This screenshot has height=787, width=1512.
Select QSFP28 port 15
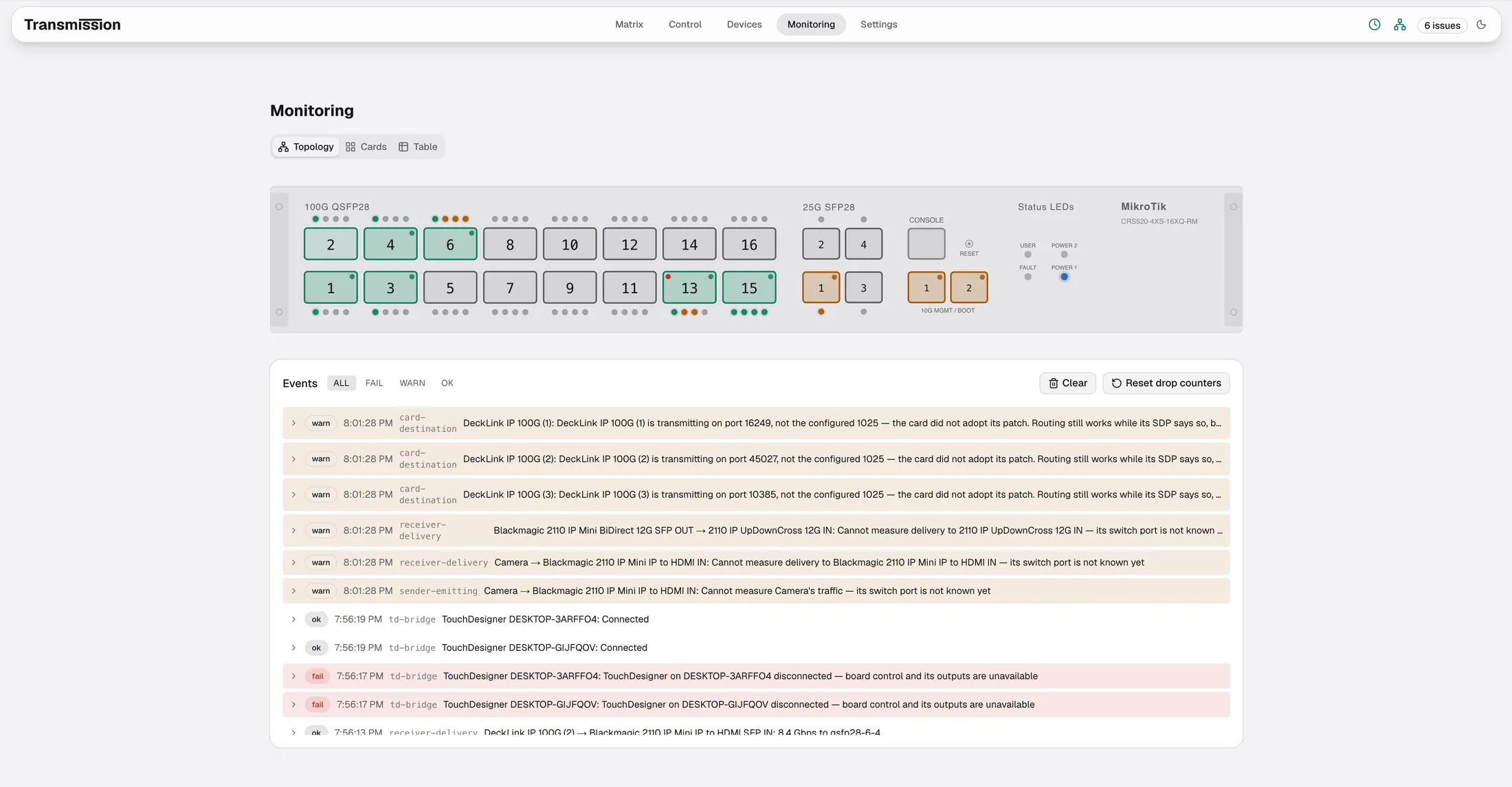749,287
